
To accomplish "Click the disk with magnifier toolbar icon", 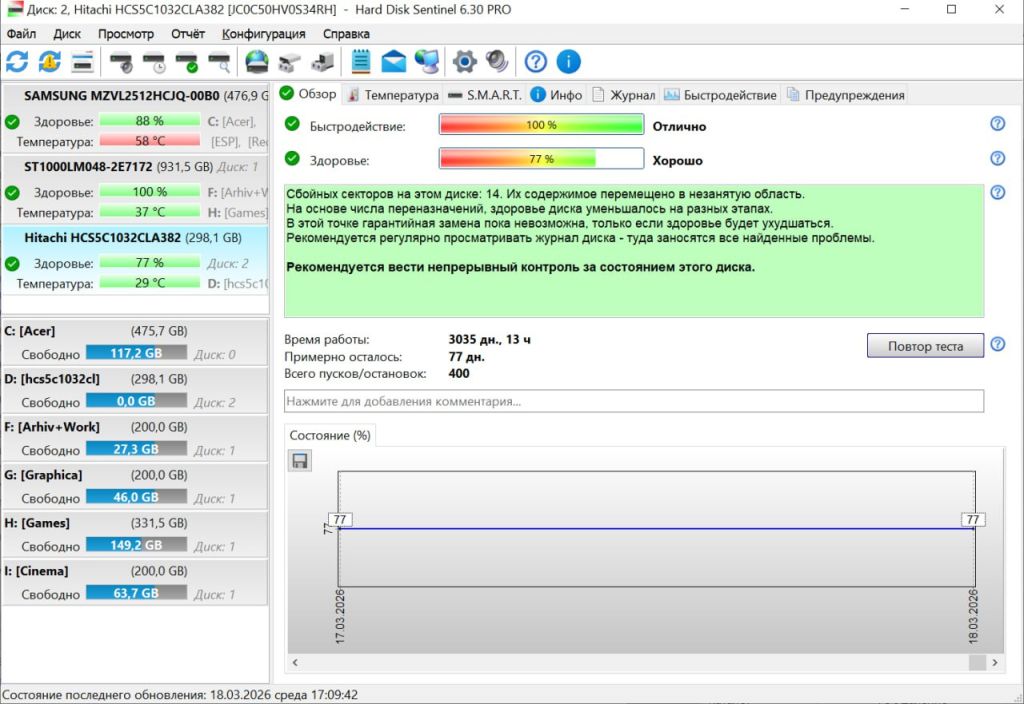I will click(219, 62).
